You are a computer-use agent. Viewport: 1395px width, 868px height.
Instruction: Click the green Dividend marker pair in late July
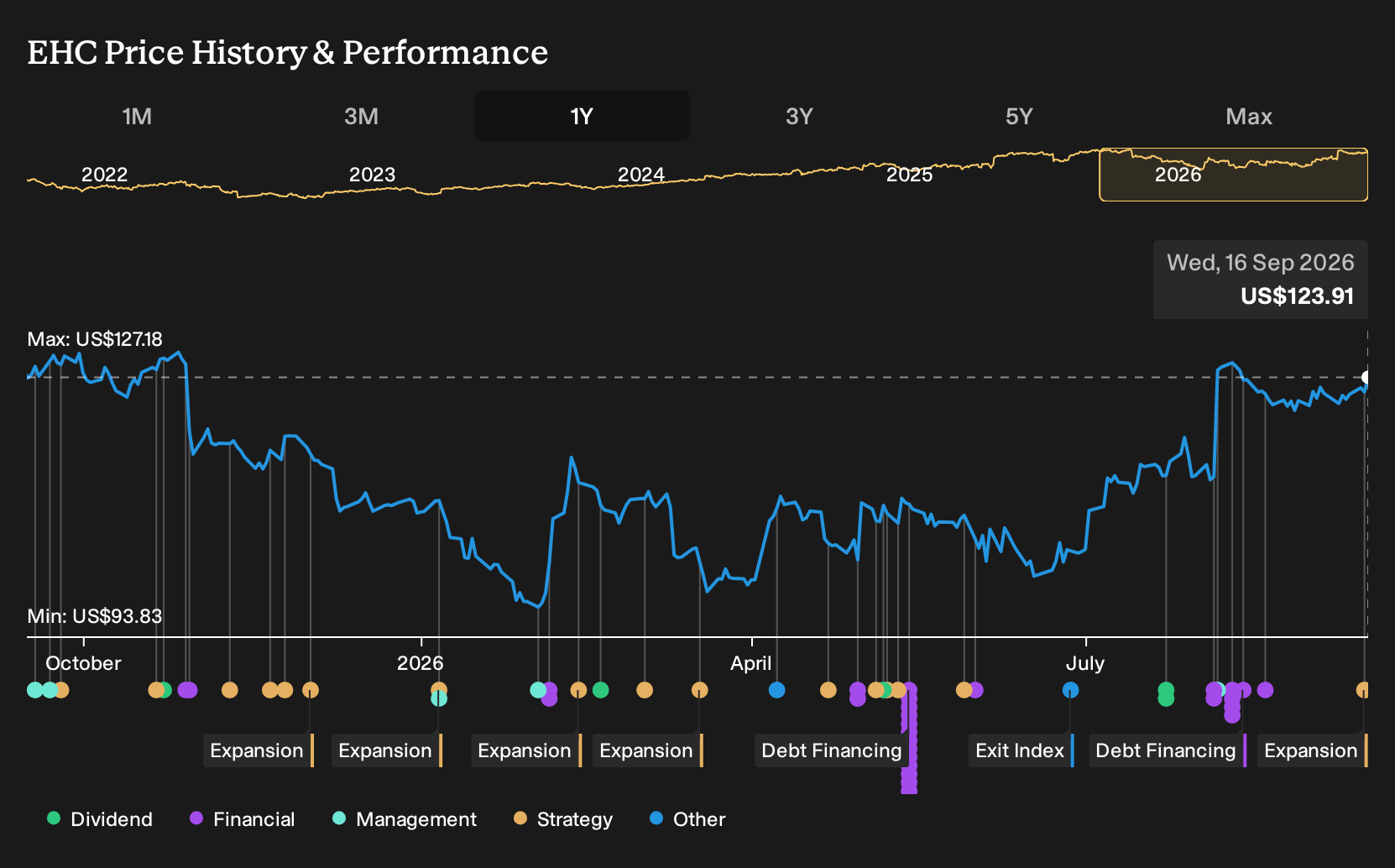pyautogui.click(x=1166, y=694)
